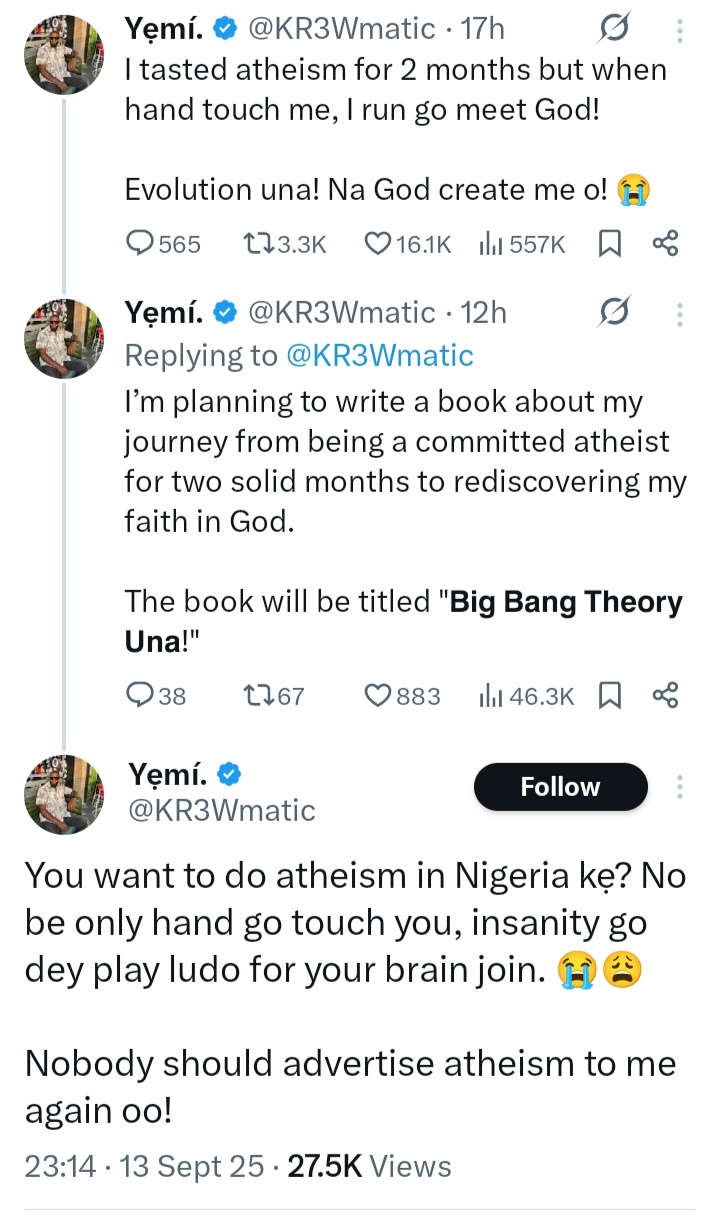Image resolution: width=720 pixels, height=1215 pixels.
Task: Open more options on the 12h tweet
Action: (x=680, y=314)
